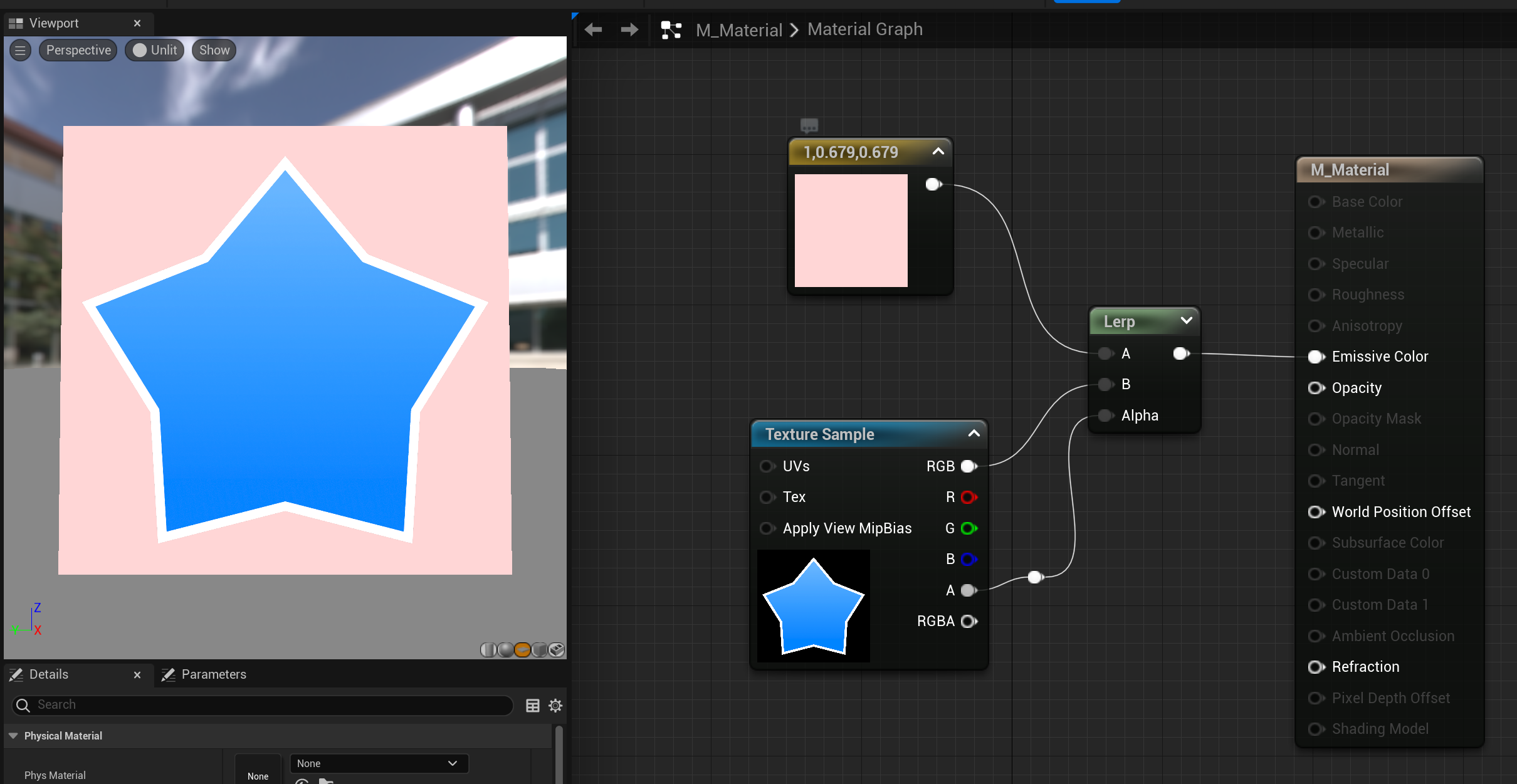Image resolution: width=1517 pixels, height=784 pixels.
Task: Set preview mesh to sphere primitive
Action: [x=505, y=650]
